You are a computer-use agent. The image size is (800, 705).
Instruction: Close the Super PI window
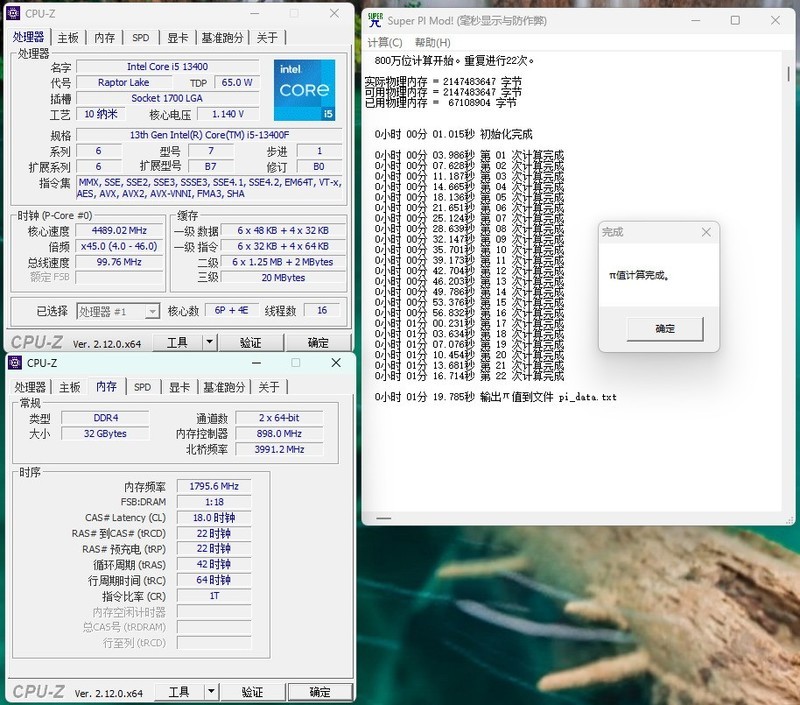(x=776, y=20)
